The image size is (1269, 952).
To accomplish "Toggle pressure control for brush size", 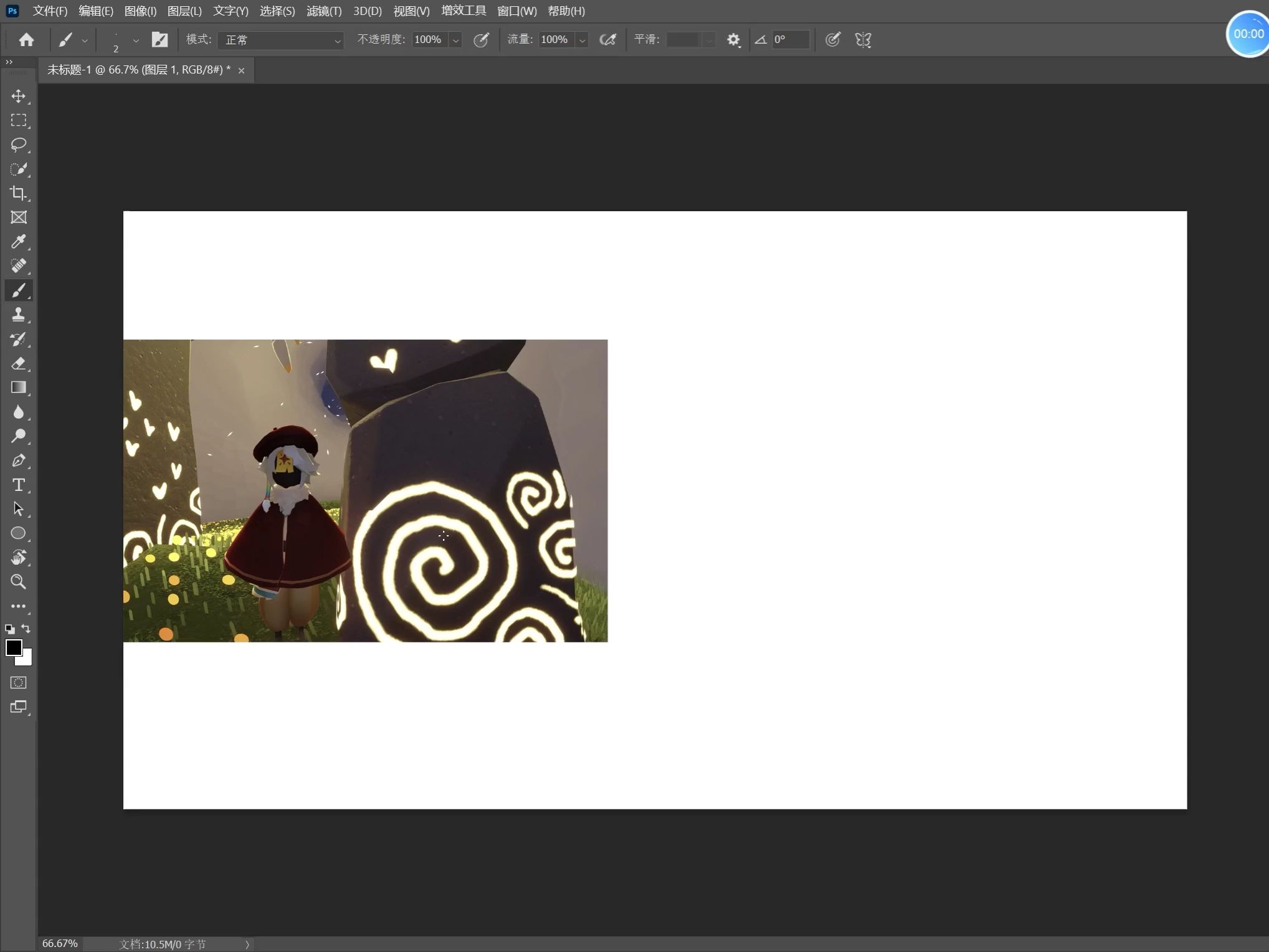I will tap(833, 40).
